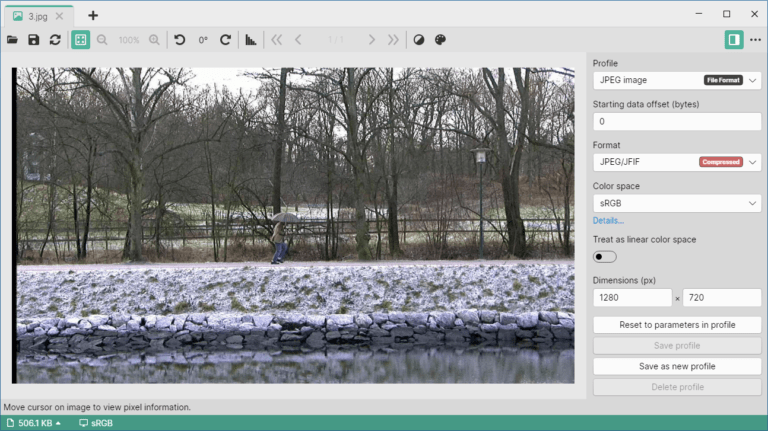Jump to the first frame
The image size is (768, 431).
[x=276, y=40]
